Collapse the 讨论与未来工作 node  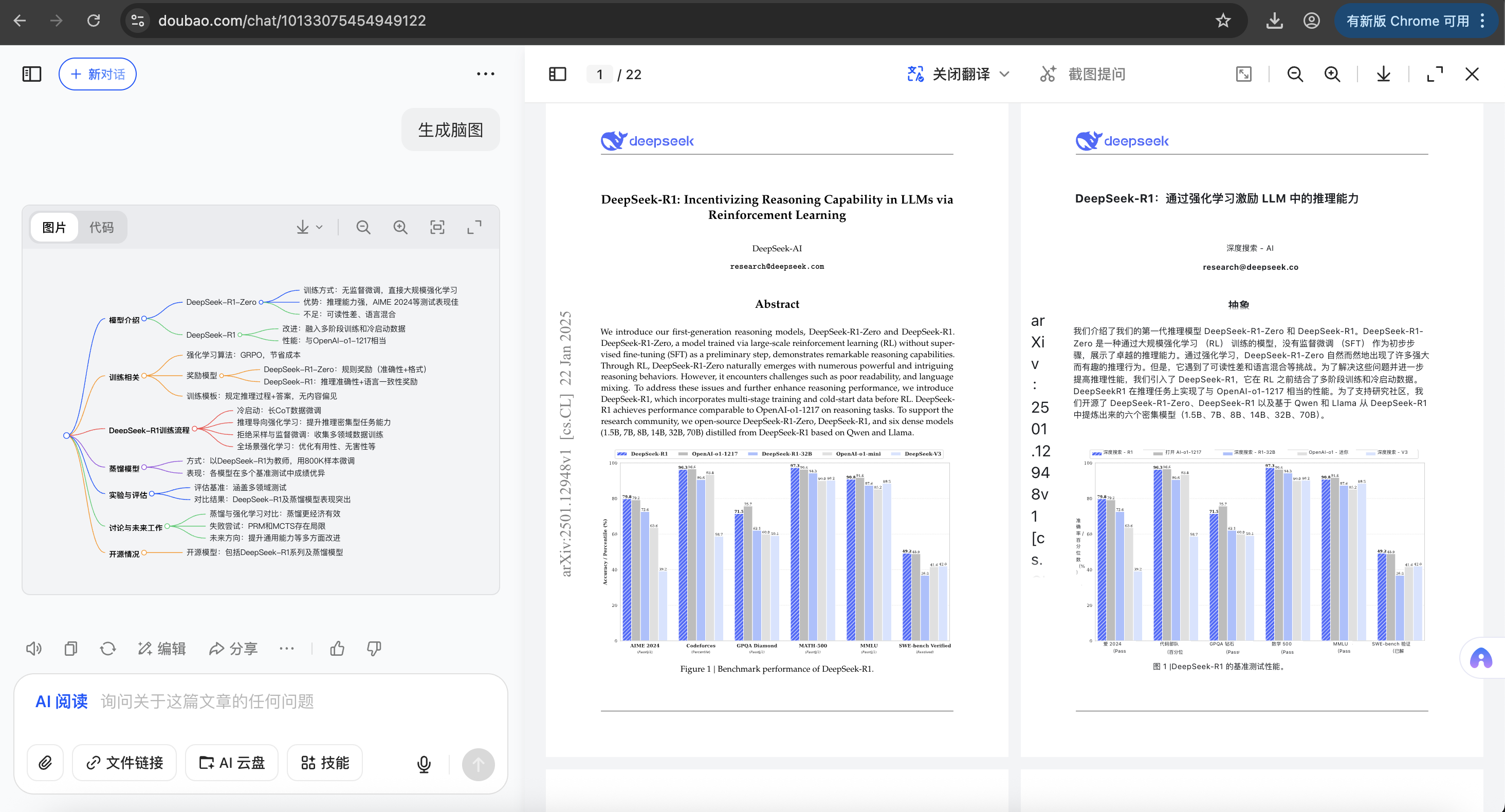pyautogui.click(x=167, y=526)
